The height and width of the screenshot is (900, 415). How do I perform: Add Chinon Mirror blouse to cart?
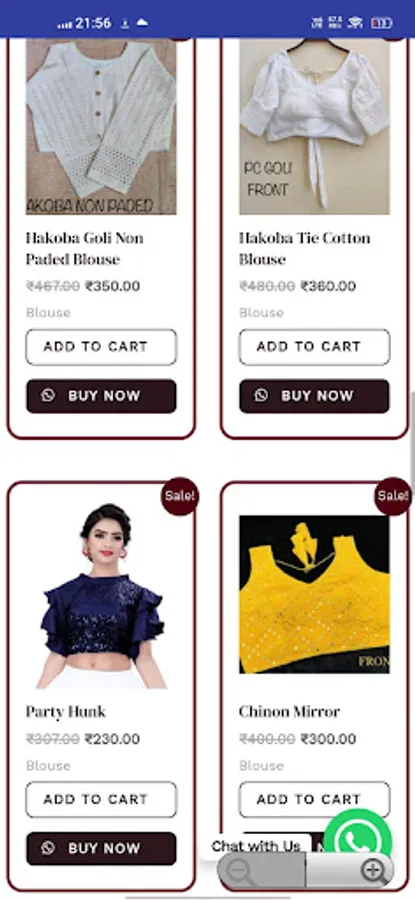(315, 799)
